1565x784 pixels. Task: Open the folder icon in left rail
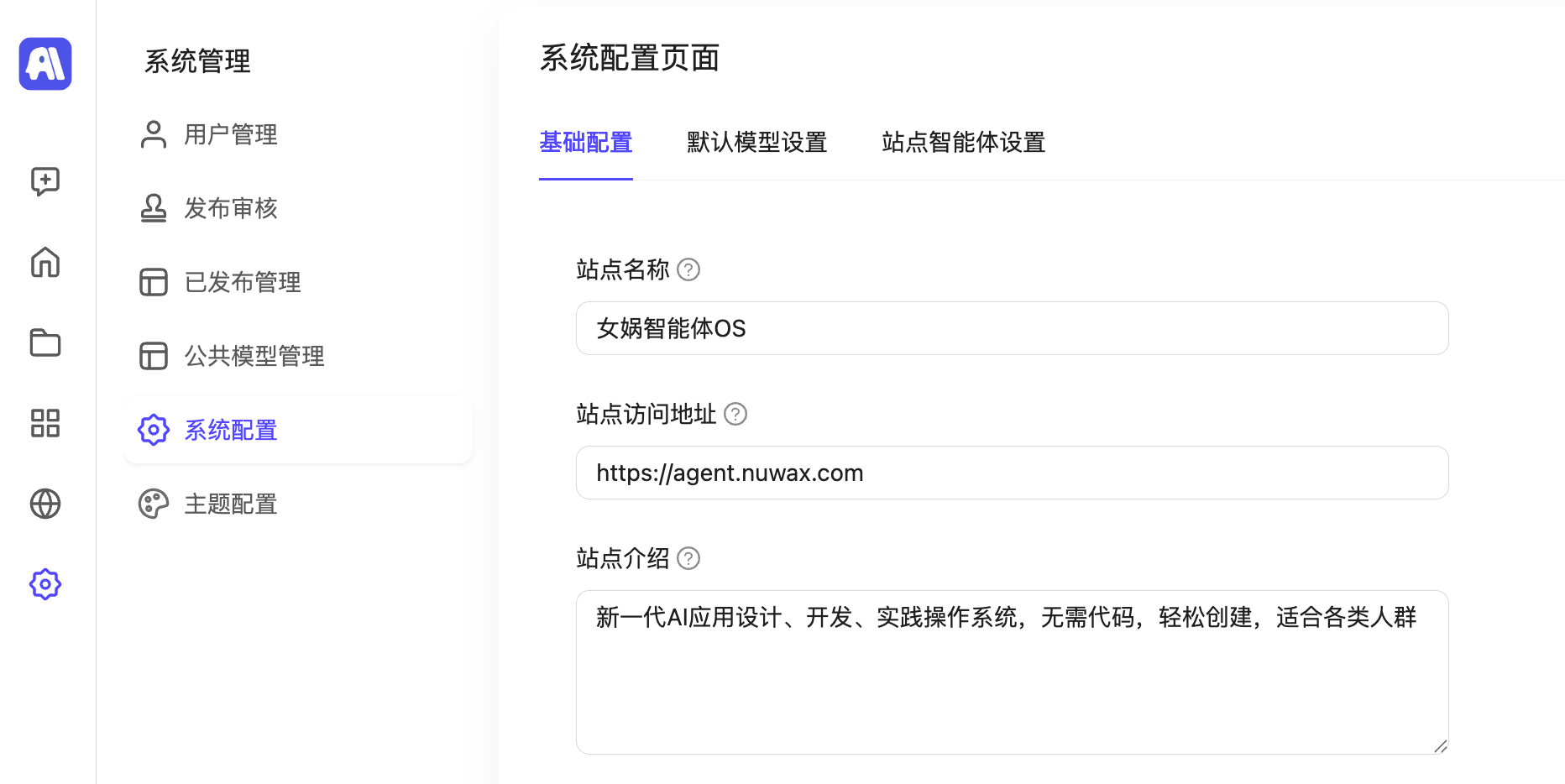coord(45,342)
